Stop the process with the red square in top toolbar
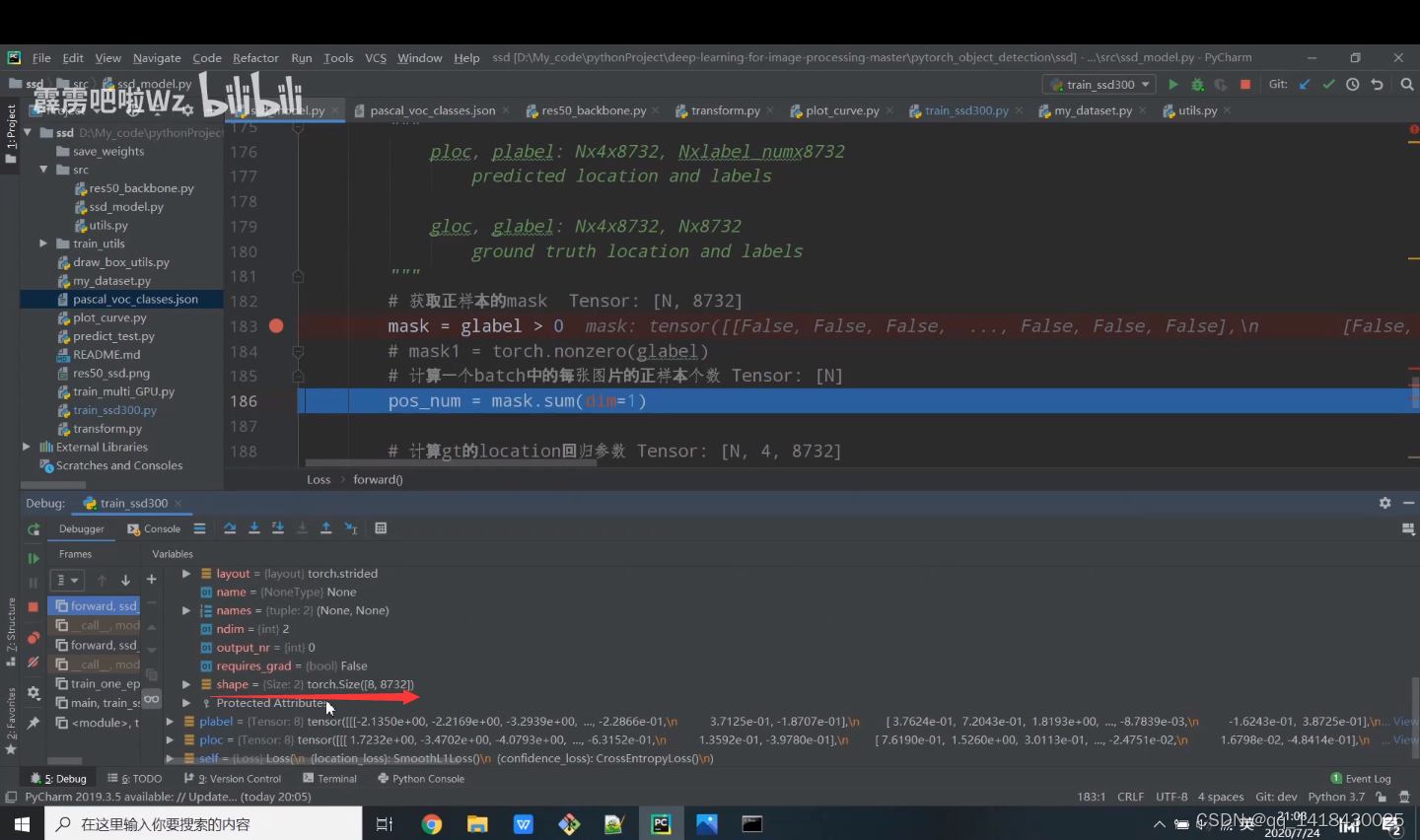 click(x=1245, y=85)
